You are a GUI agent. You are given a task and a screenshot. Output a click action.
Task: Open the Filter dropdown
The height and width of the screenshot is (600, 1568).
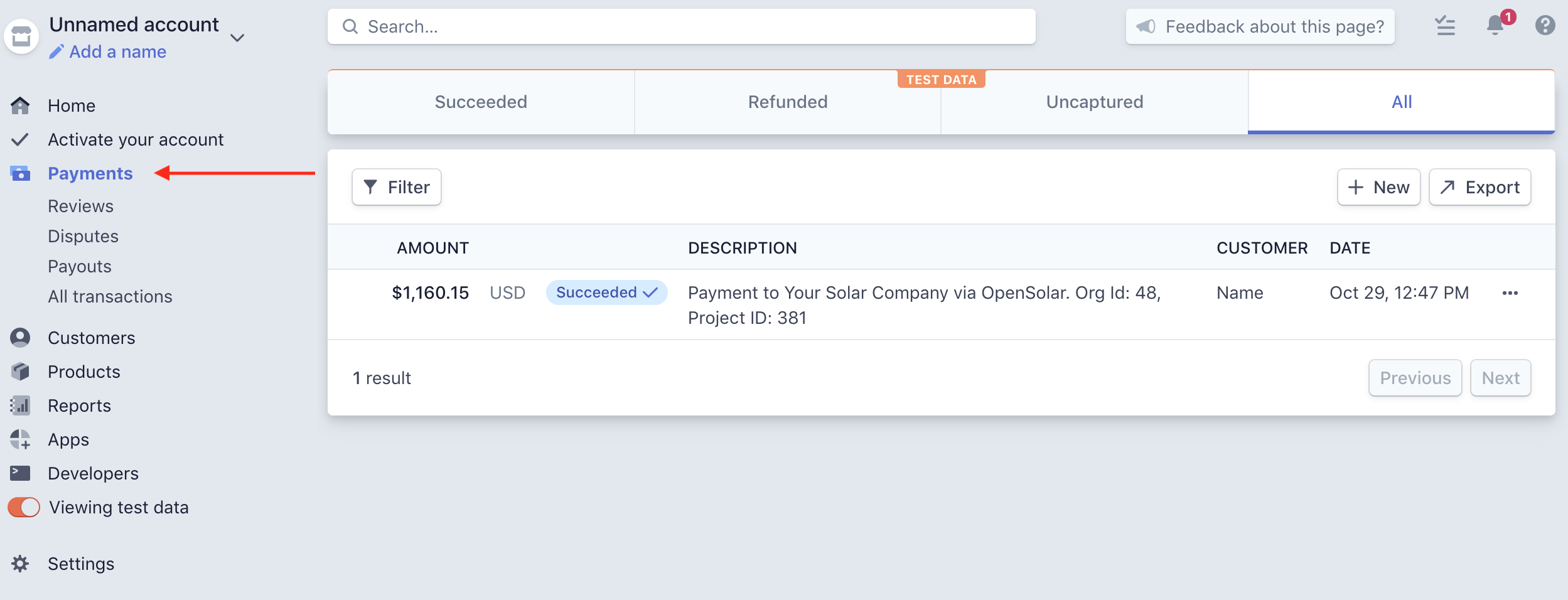coord(397,187)
